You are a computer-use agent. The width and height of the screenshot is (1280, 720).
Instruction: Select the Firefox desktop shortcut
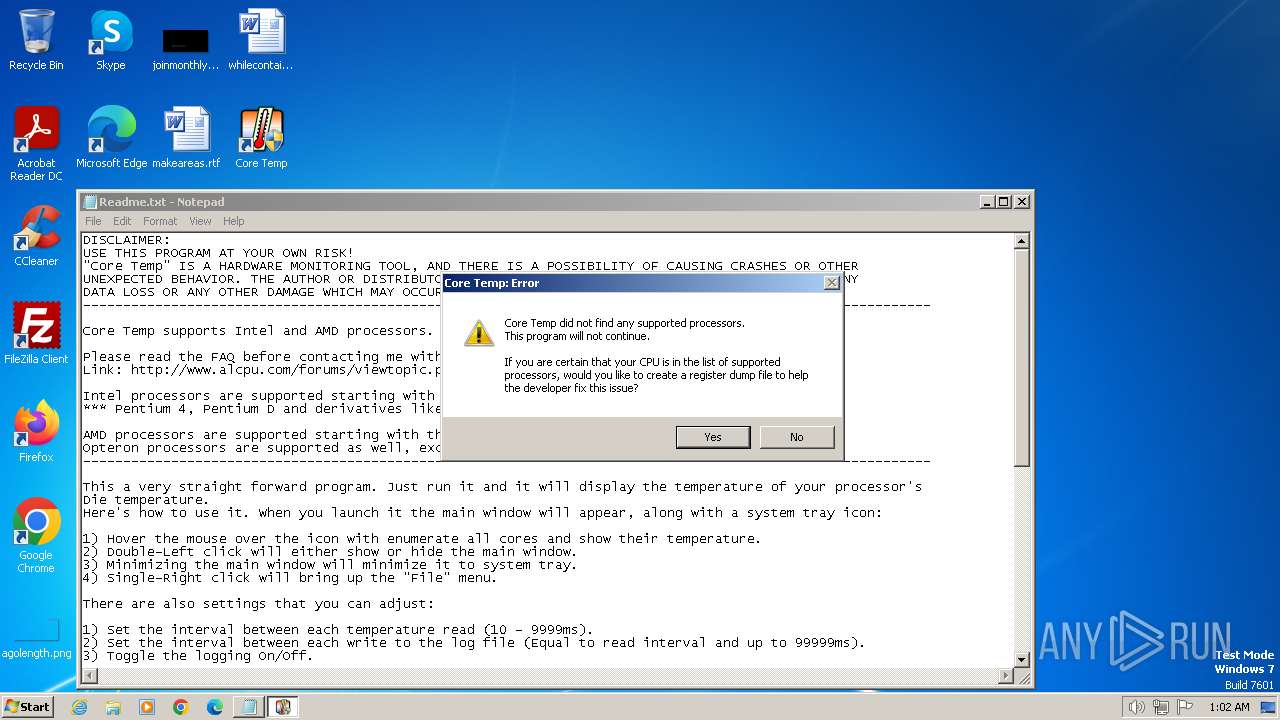(36, 432)
